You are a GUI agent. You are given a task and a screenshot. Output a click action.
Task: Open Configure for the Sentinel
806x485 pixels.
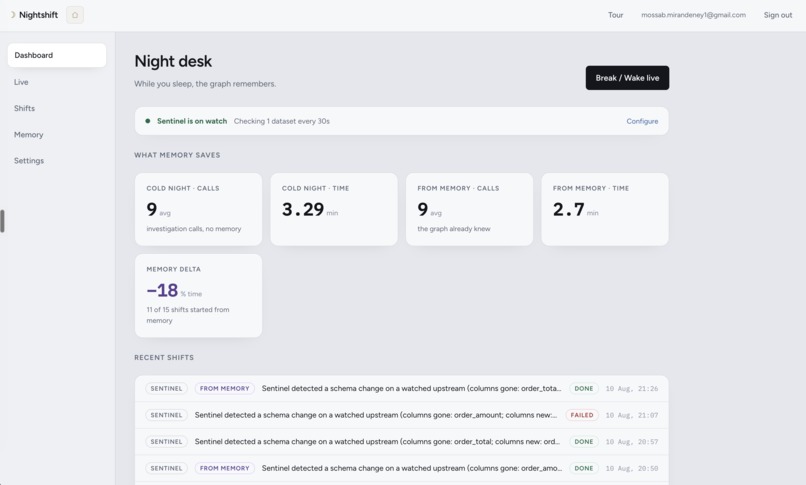pos(642,121)
